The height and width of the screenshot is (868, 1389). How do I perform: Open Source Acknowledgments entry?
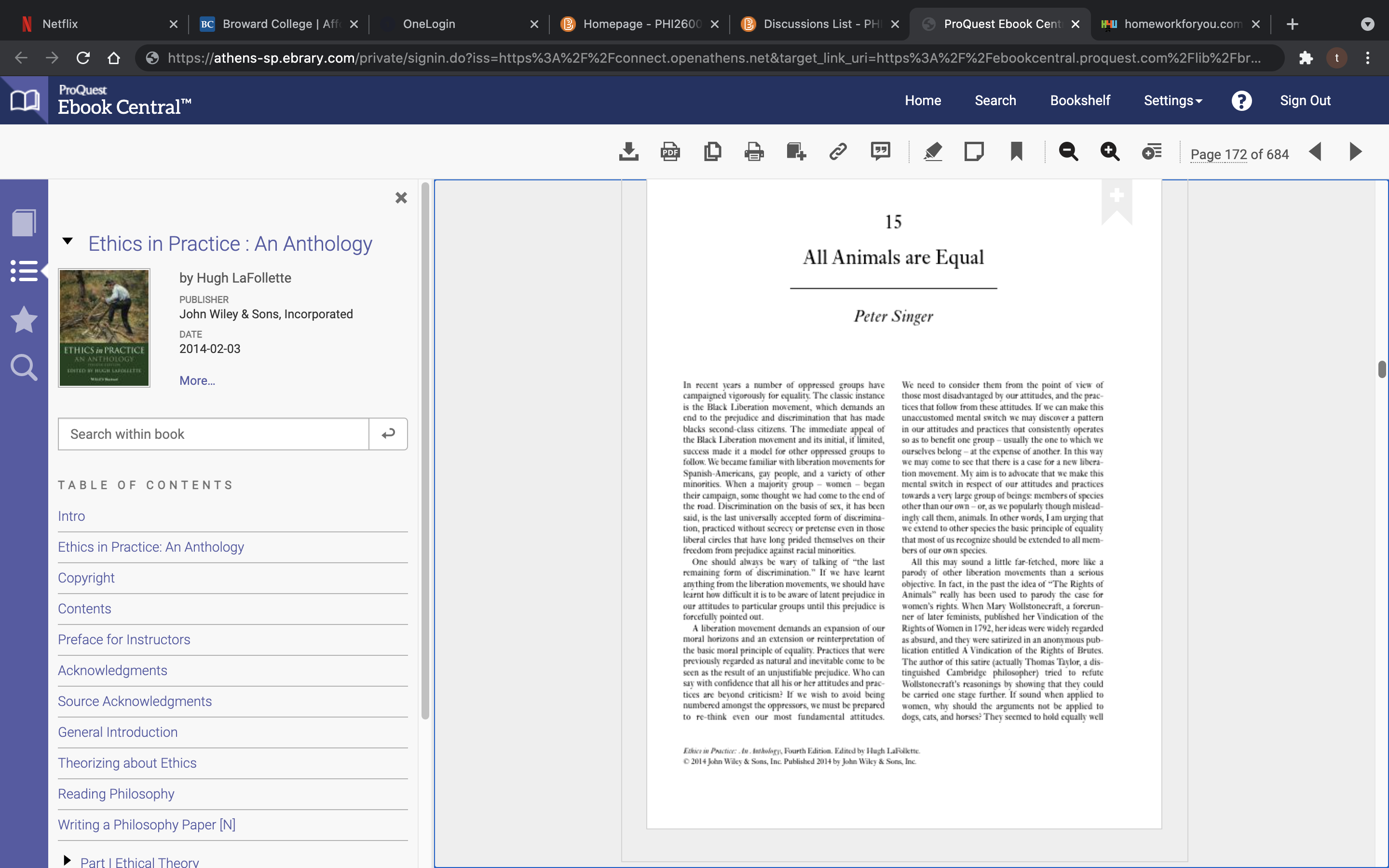click(134, 702)
